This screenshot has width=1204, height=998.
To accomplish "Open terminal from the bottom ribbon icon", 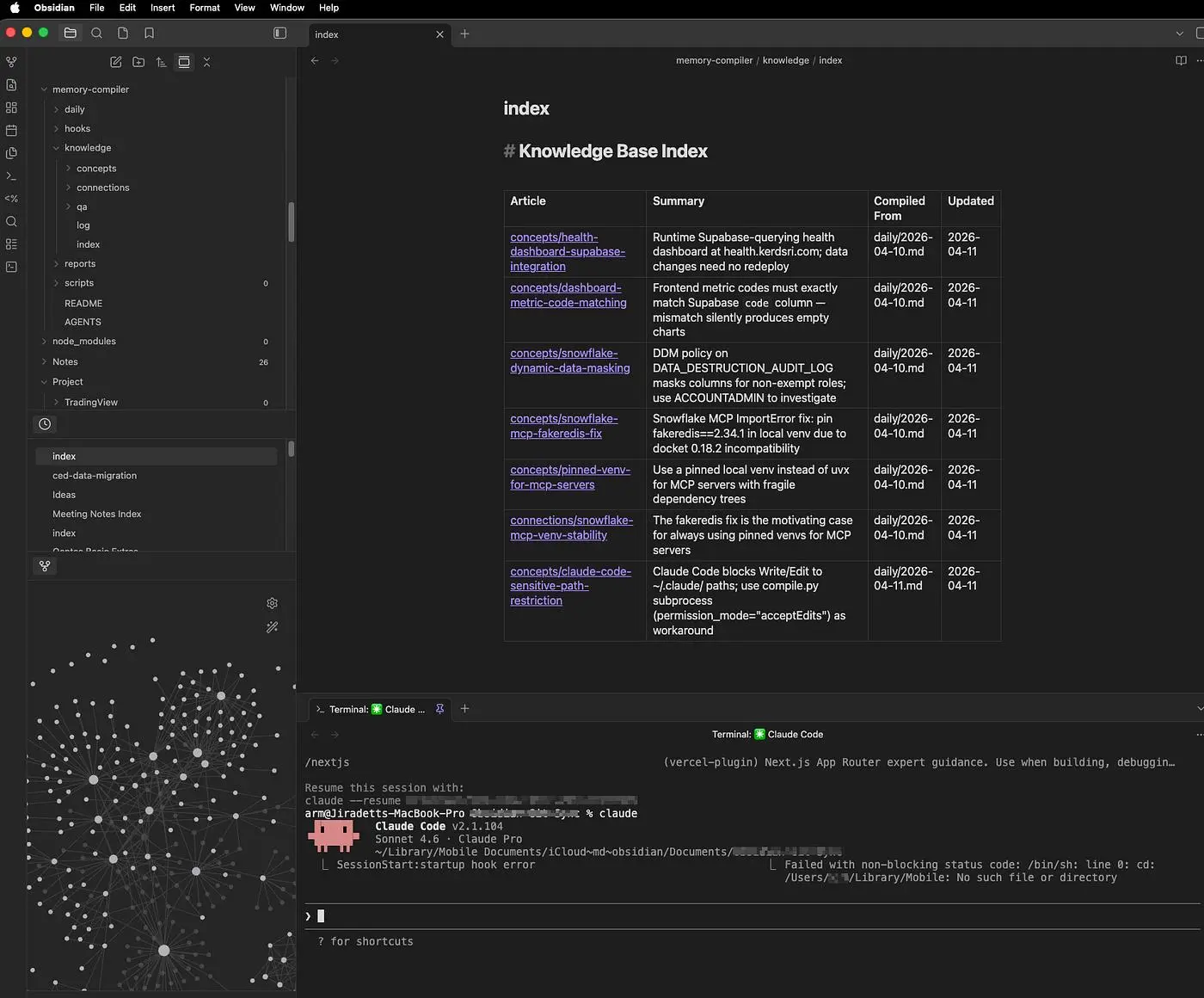I will 11,267.
